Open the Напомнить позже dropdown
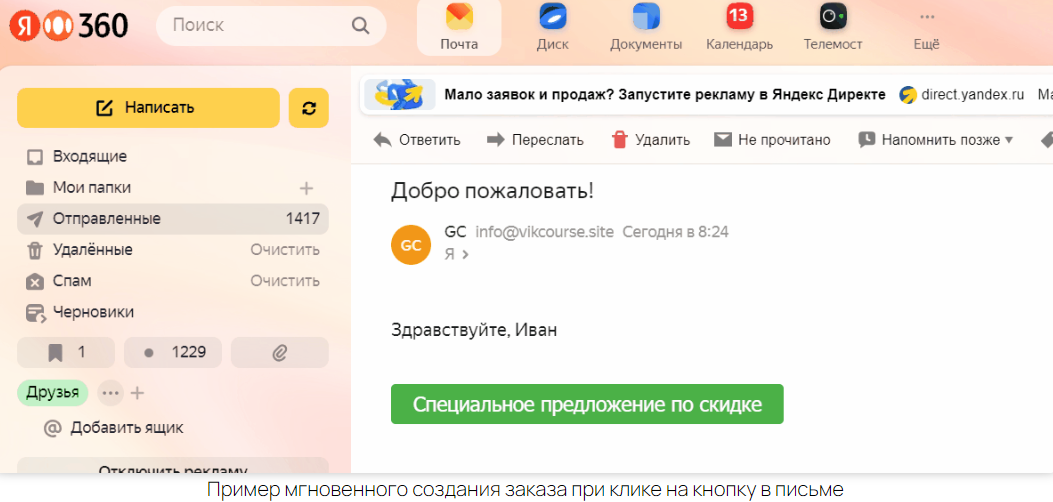Viewport: 1053px width, 502px height. pos(935,140)
